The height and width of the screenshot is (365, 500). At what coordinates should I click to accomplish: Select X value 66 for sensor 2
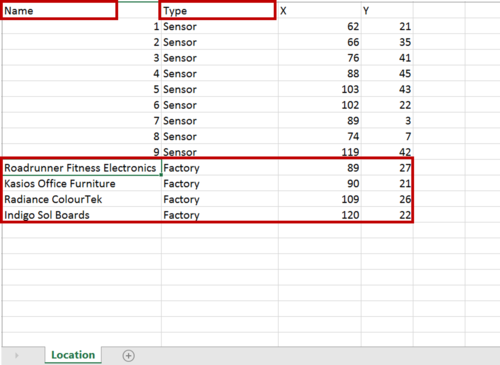pyautogui.click(x=320, y=42)
